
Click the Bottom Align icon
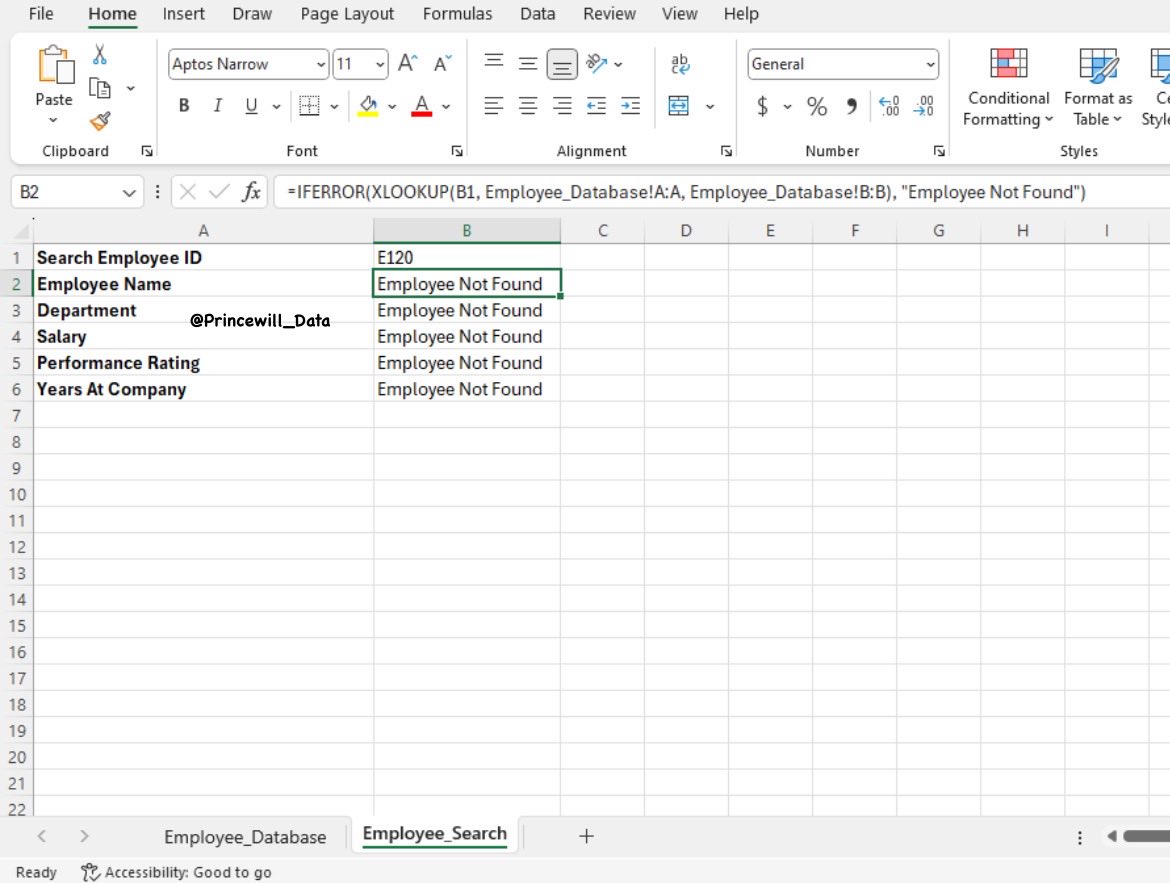562,64
